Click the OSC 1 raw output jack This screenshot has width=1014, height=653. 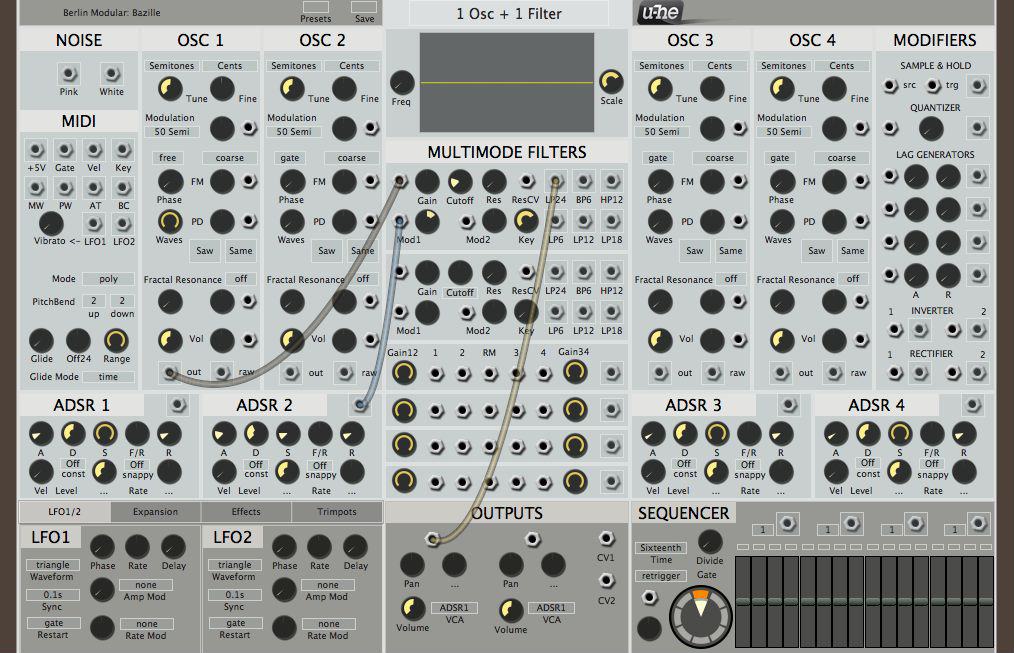pos(222,372)
